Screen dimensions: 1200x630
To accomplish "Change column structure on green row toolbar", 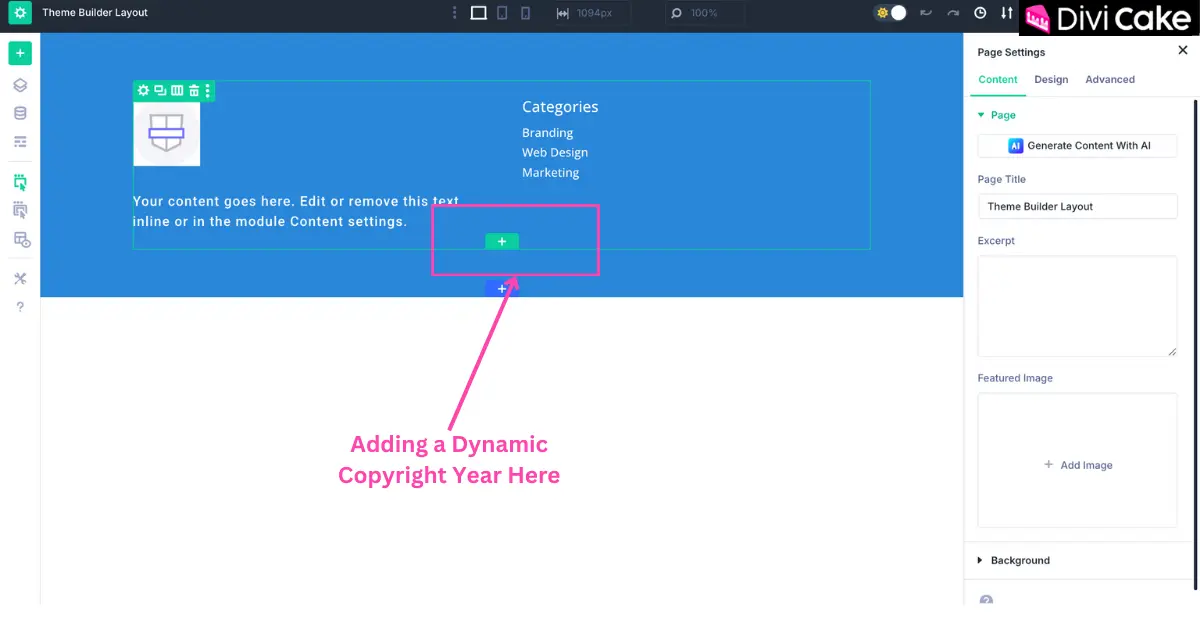I will 177,91.
